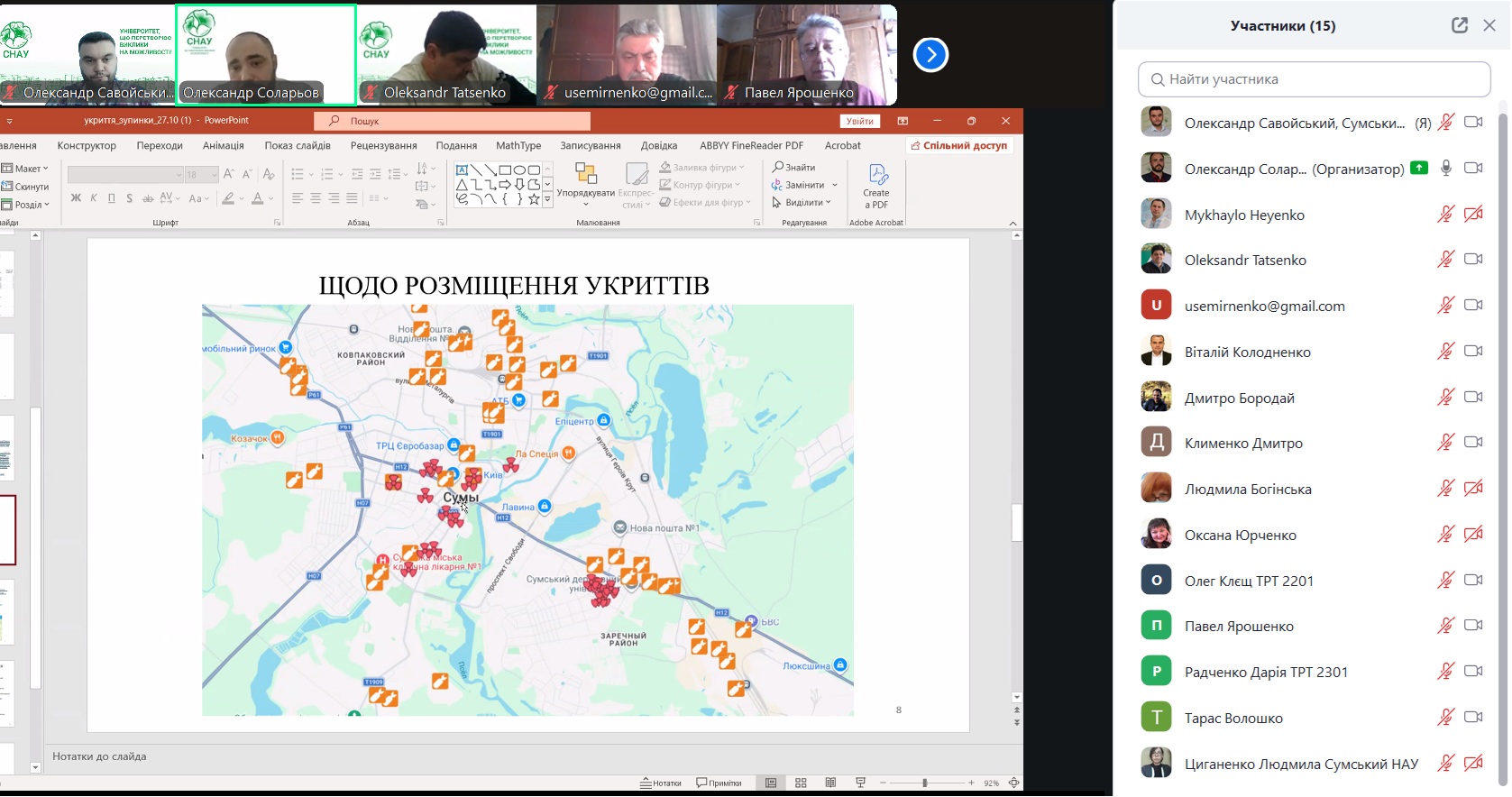This screenshot has width=1512, height=797.
Task: Toggle camera for Mykhaylo Heyenko
Action: 1473,215
